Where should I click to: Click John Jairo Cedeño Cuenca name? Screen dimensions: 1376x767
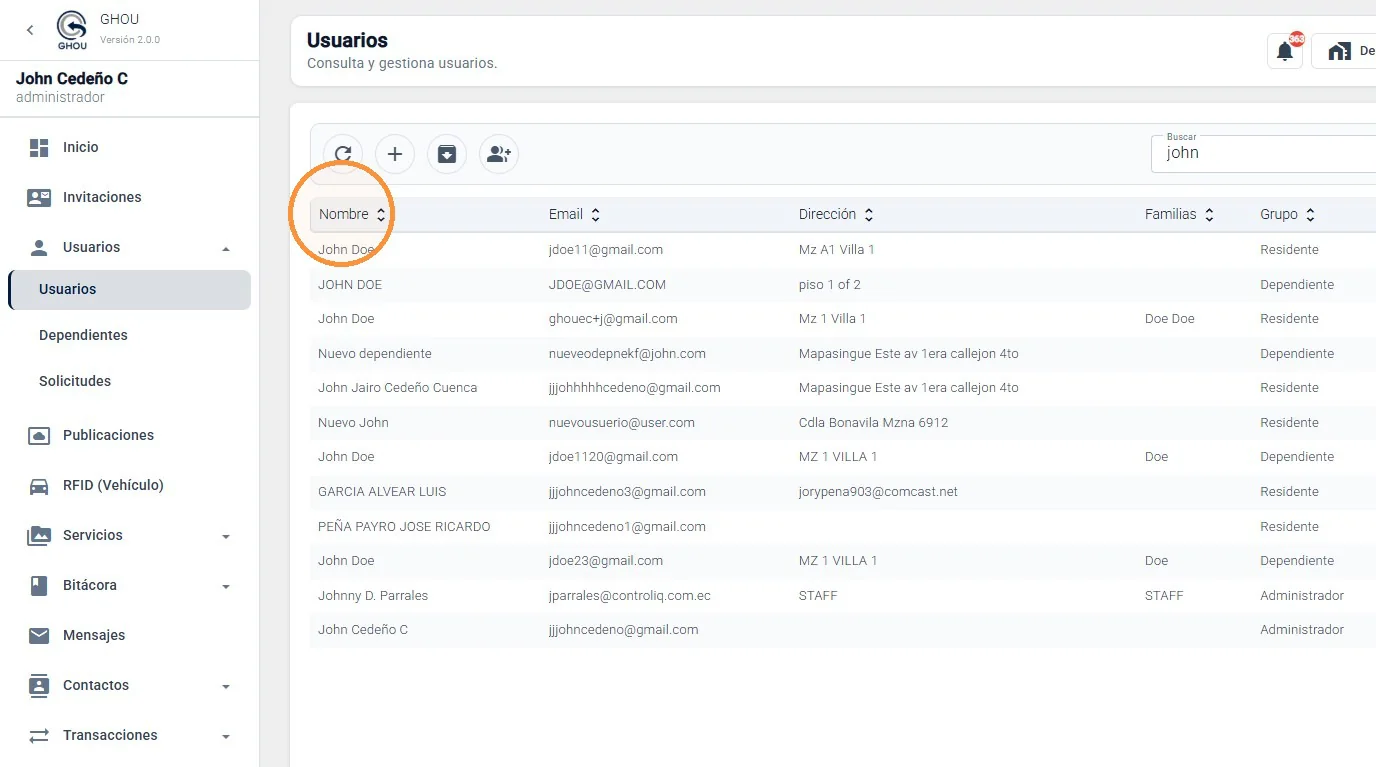click(397, 388)
